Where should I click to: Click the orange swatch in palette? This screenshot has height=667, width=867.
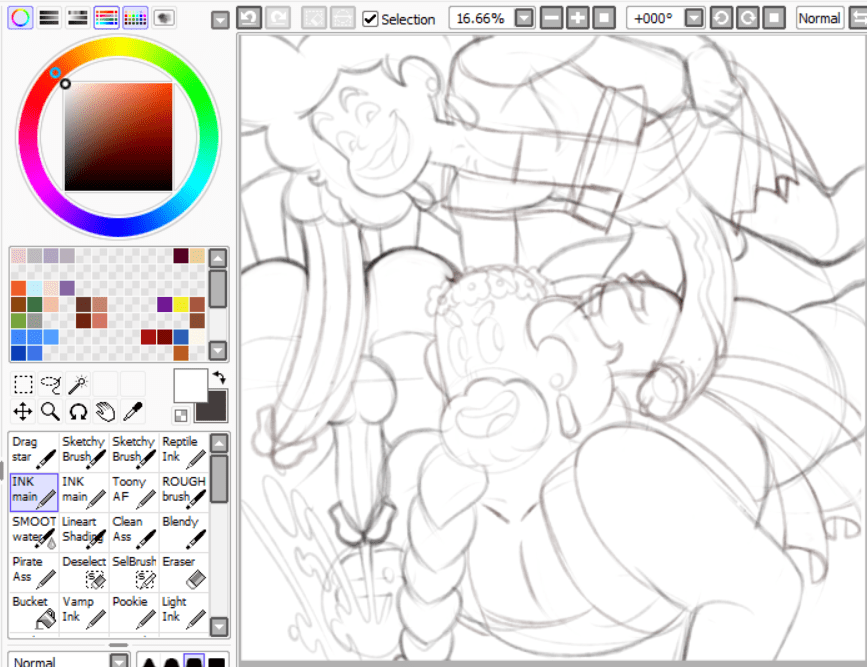coord(19,288)
